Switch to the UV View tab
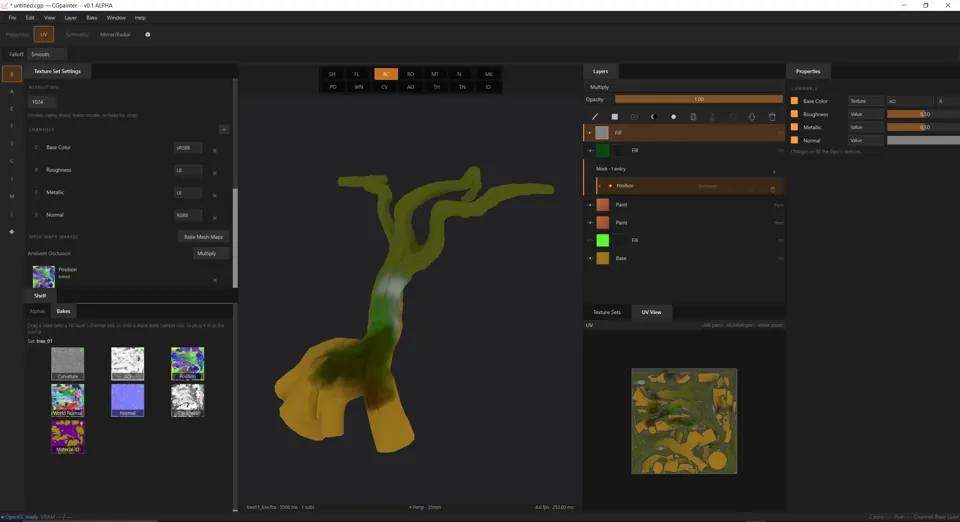Viewport: 960px width, 522px height. [x=651, y=312]
